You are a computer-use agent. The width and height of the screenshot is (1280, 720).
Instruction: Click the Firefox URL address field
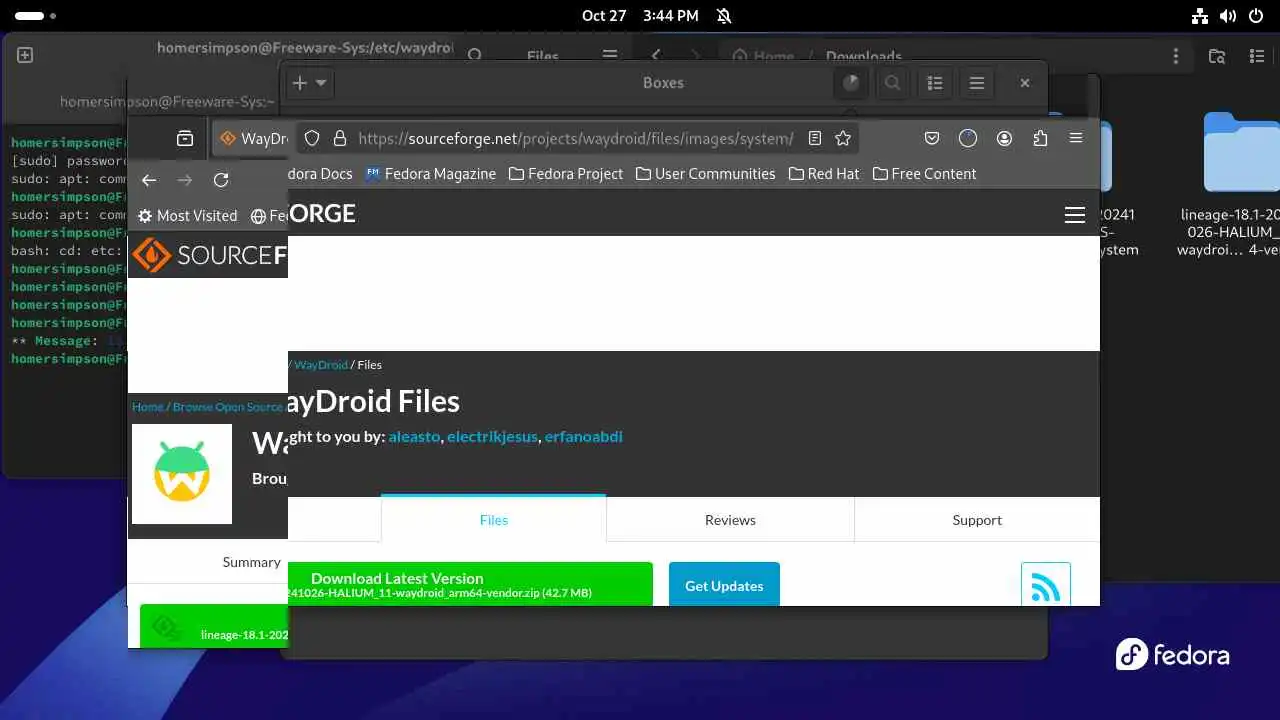(575, 139)
